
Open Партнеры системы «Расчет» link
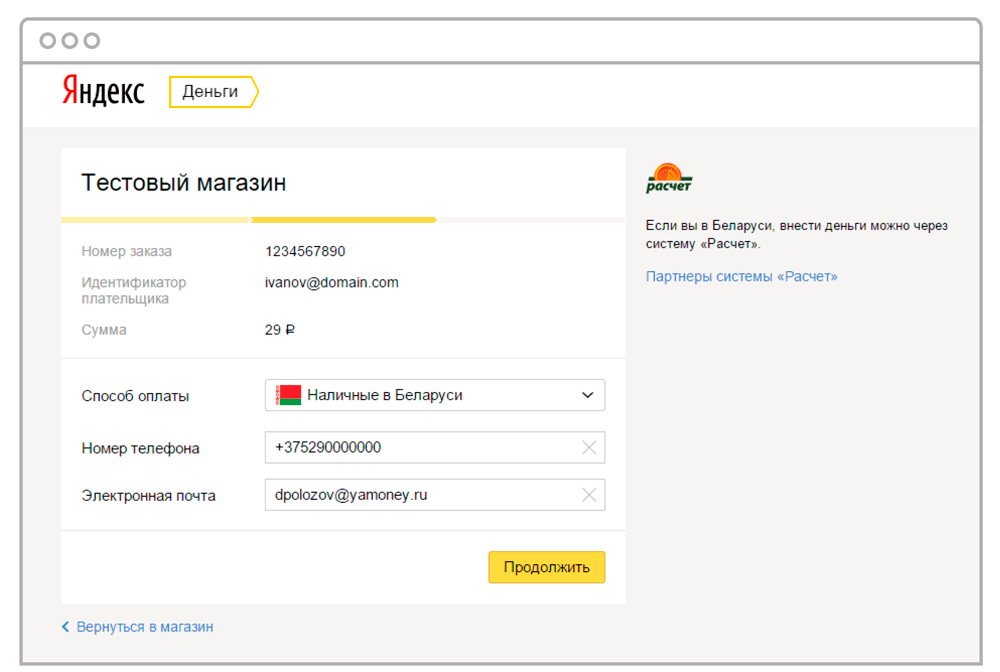pos(741,276)
